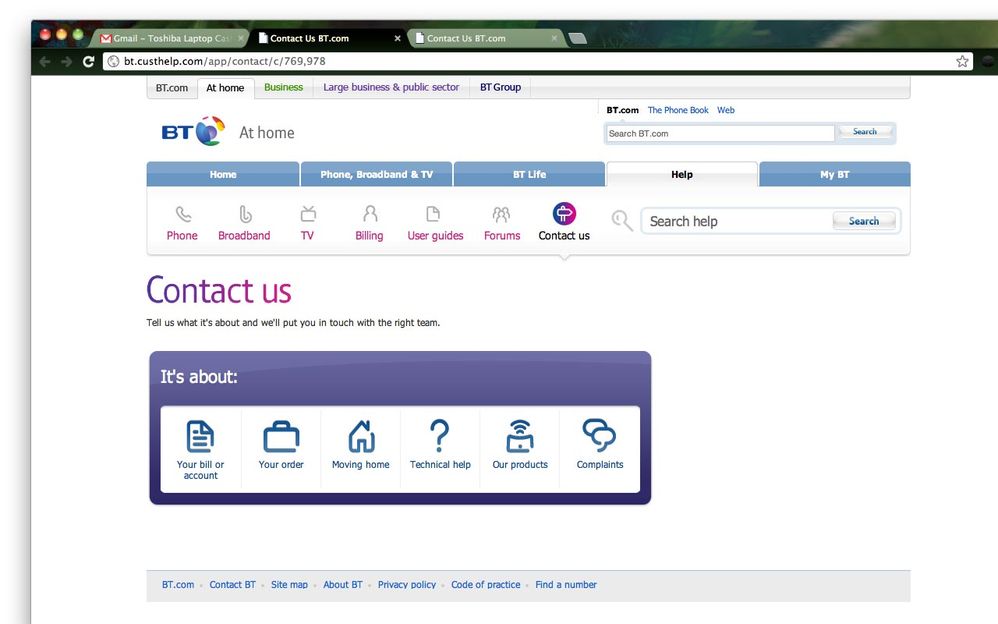Viewport: 998px width, 624px height.
Task: Reload the page with the refresh icon
Action: [88, 61]
